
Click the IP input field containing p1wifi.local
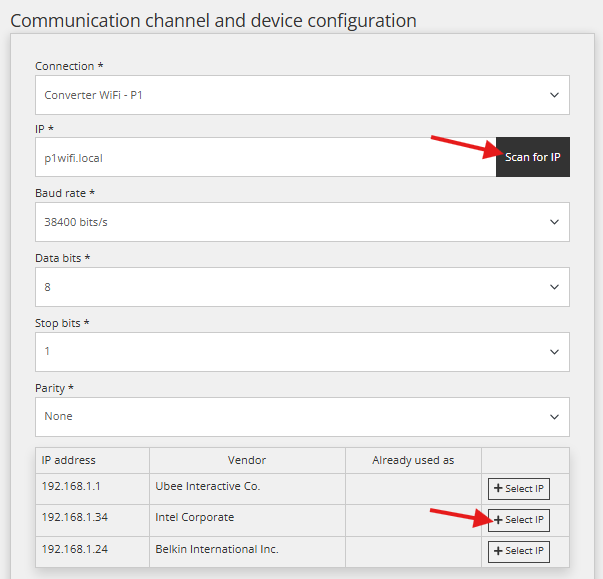tap(266, 157)
